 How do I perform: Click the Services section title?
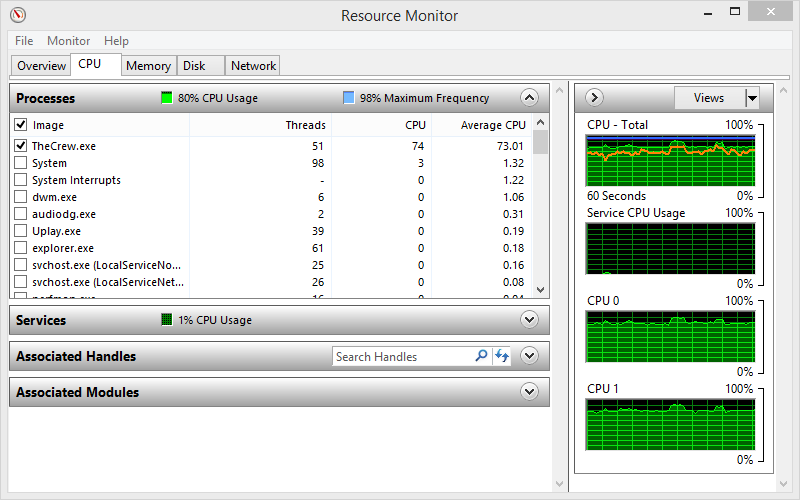coord(41,320)
